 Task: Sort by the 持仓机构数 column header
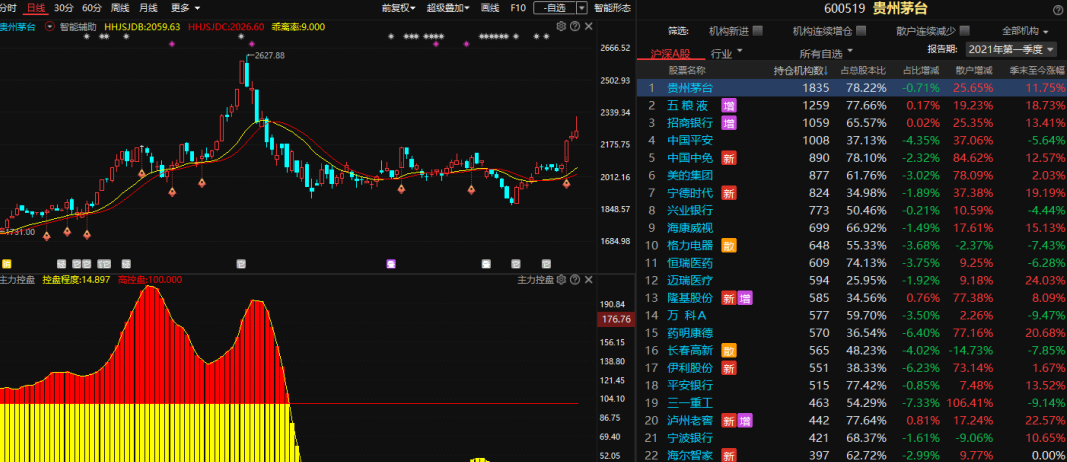(x=801, y=71)
